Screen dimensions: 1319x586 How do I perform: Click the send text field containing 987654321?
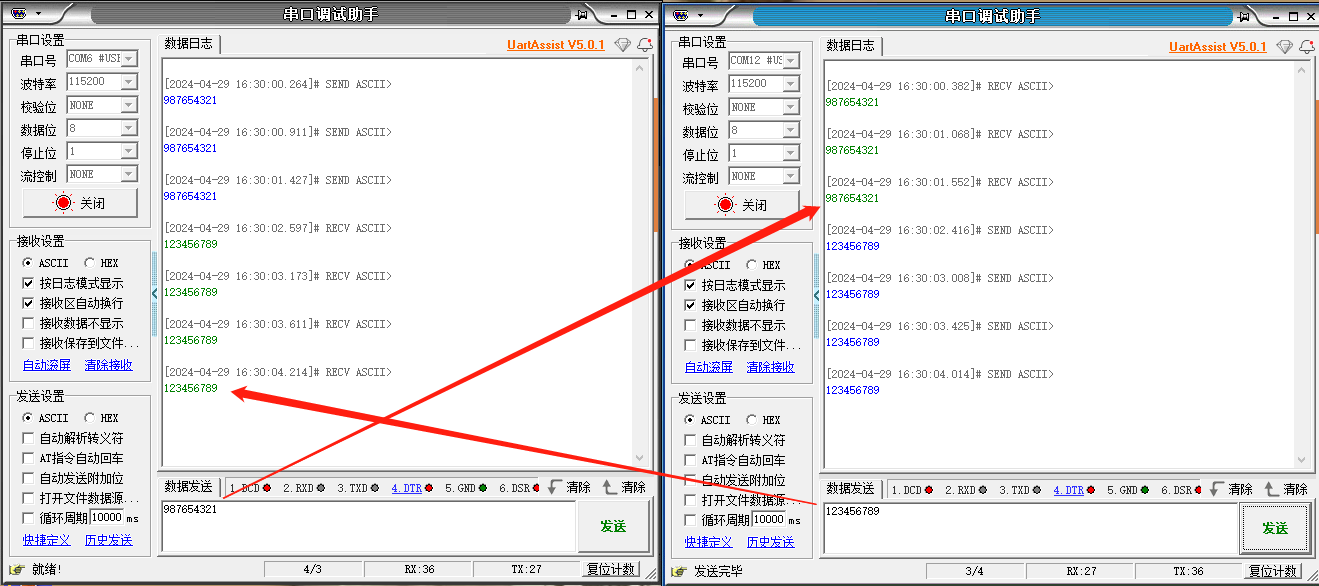368,525
